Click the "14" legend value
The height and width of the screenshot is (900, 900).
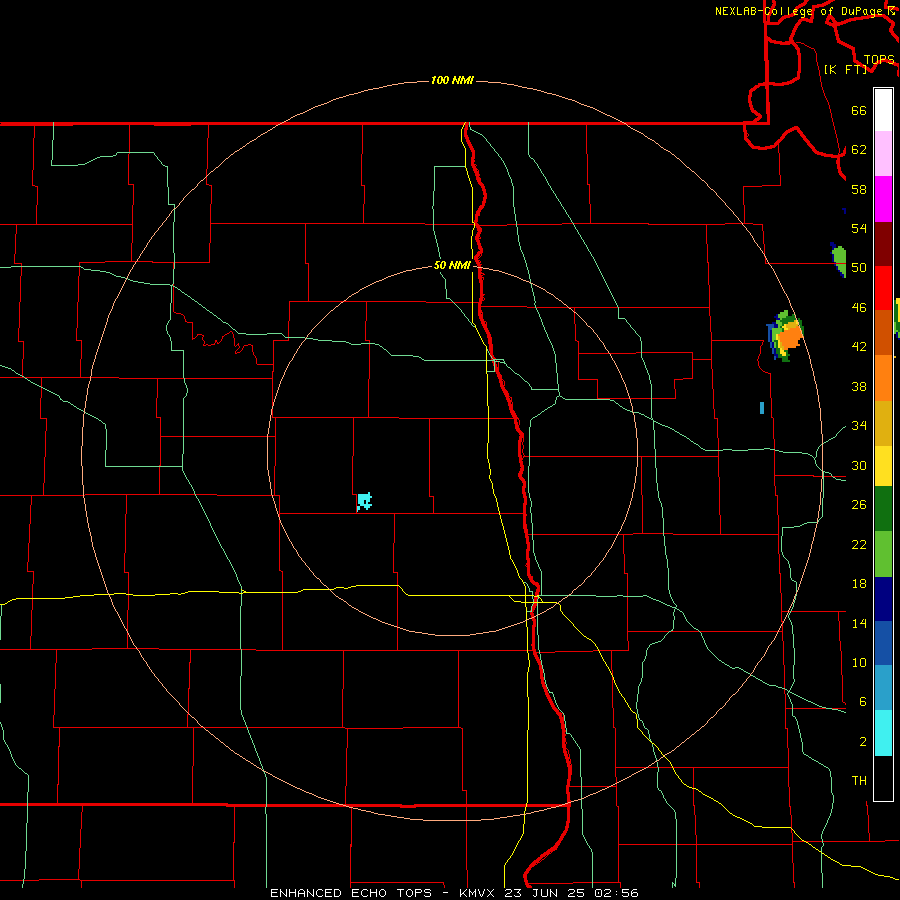point(859,623)
